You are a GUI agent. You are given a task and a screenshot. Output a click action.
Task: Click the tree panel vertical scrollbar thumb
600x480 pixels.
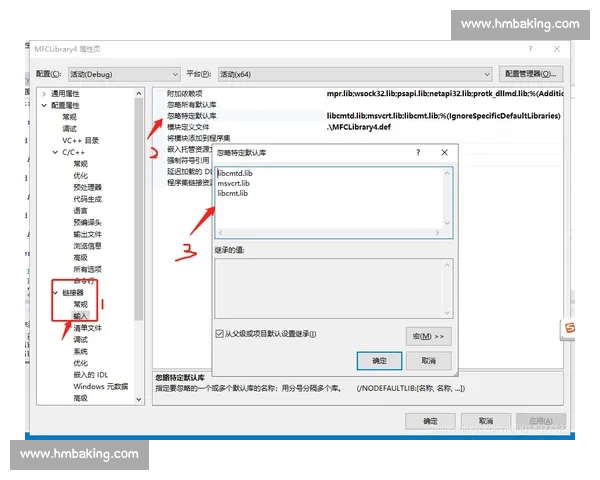(139, 209)
